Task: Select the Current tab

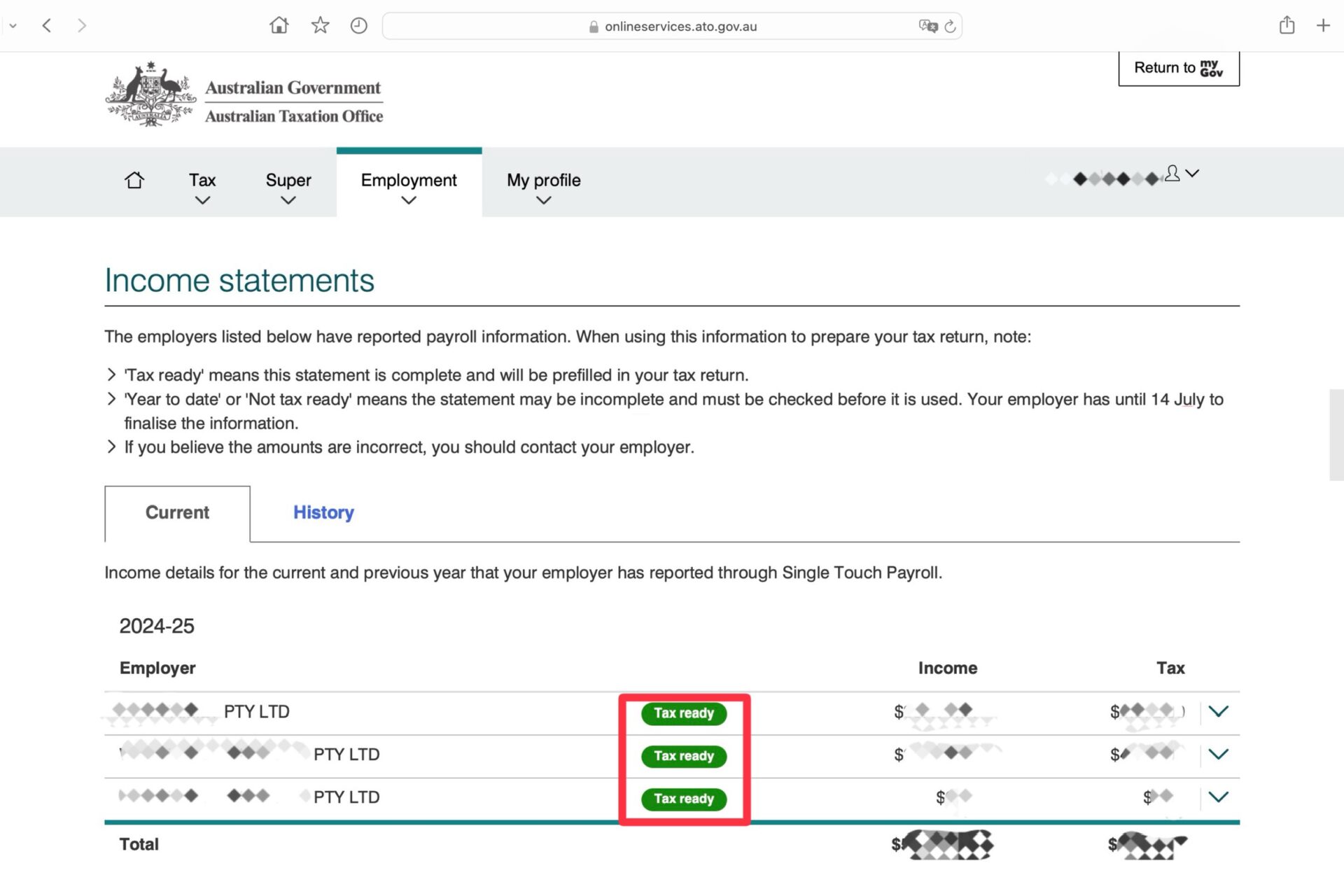Action: point(177,512)
